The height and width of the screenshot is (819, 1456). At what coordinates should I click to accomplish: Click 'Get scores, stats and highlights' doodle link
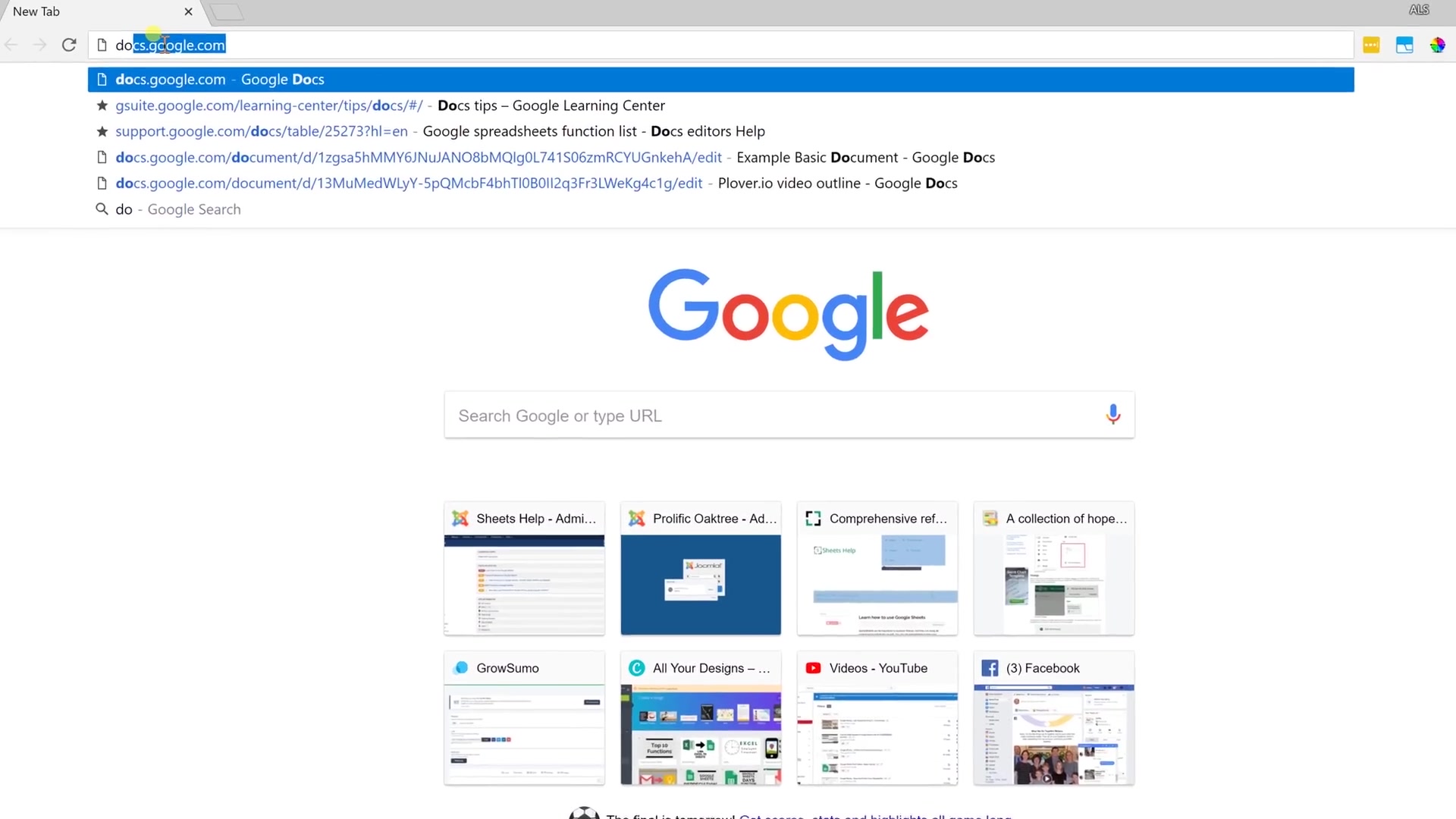click(x=875, y=816)
